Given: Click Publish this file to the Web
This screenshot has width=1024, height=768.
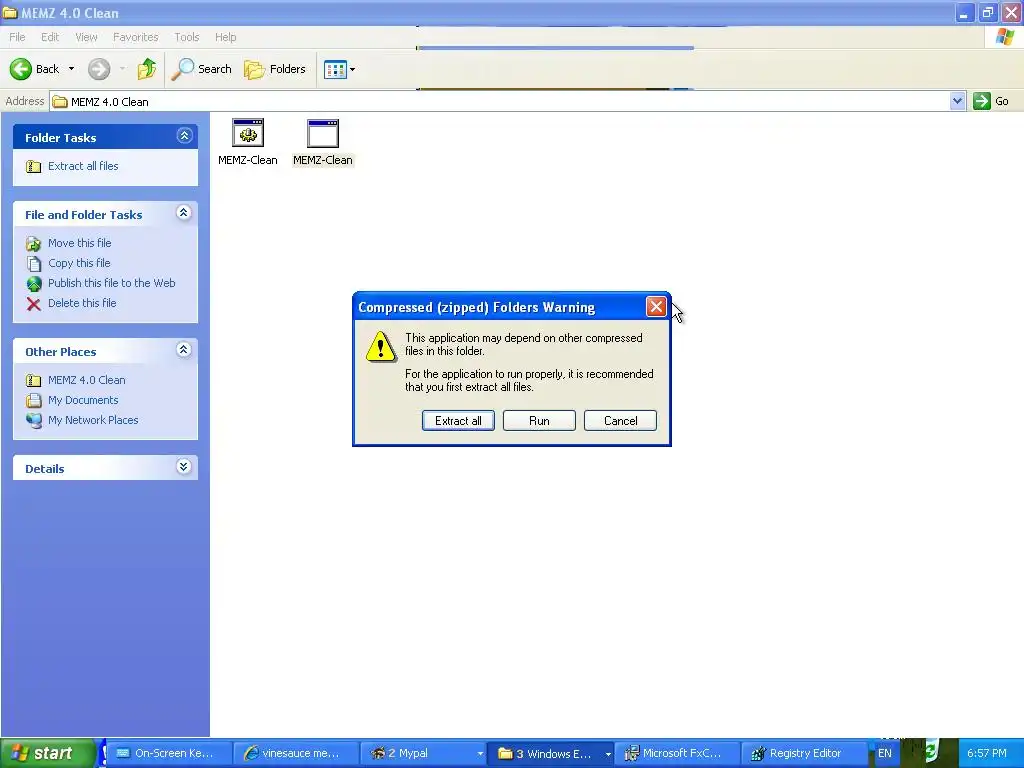Looking at the screenshot, I should click(x=112, y=283).
